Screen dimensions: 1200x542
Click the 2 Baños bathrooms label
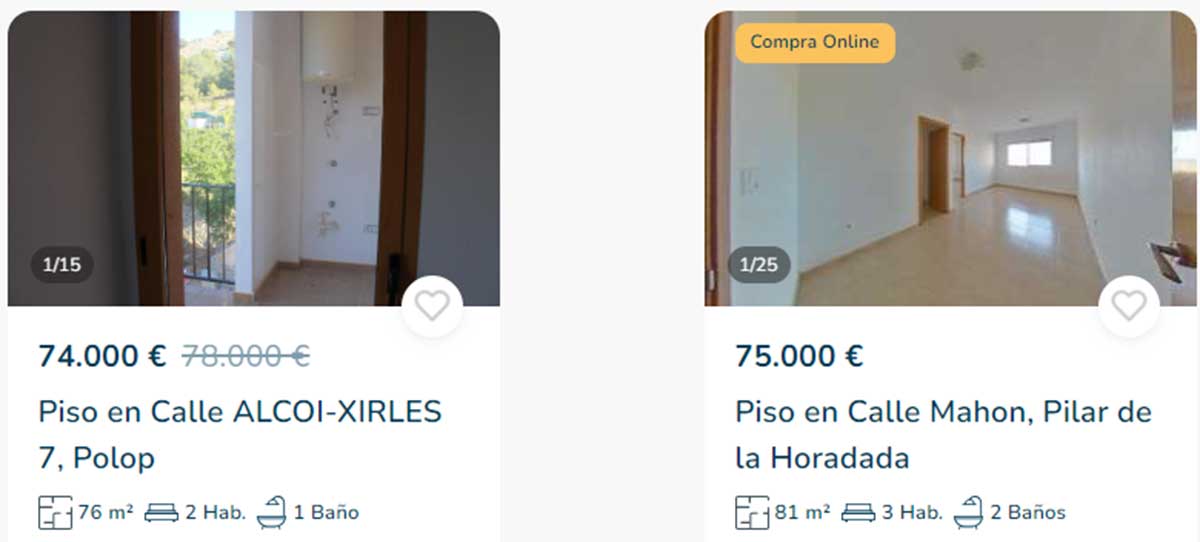click(x=1028, y=513)
